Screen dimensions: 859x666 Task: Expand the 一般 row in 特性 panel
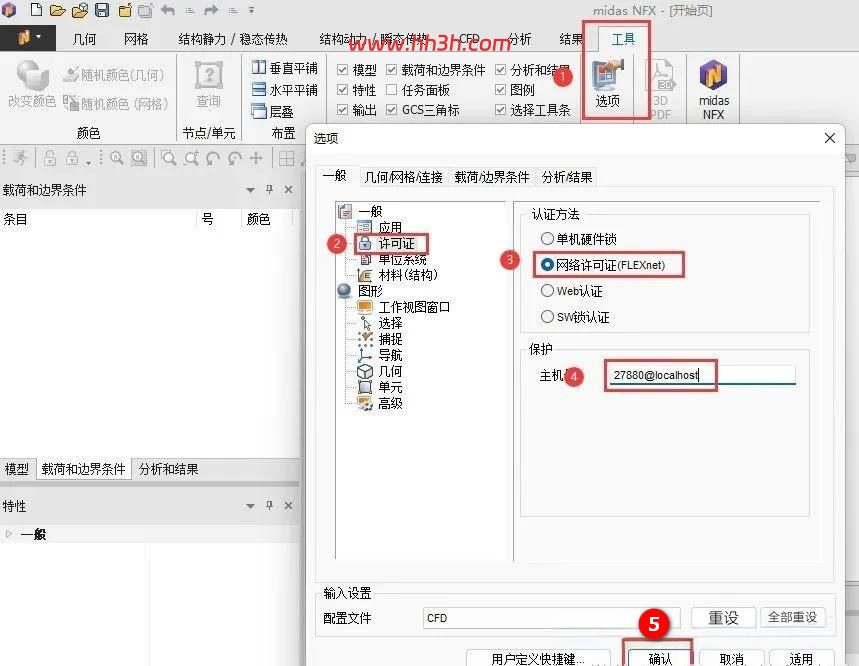click(x=8, y=534)
